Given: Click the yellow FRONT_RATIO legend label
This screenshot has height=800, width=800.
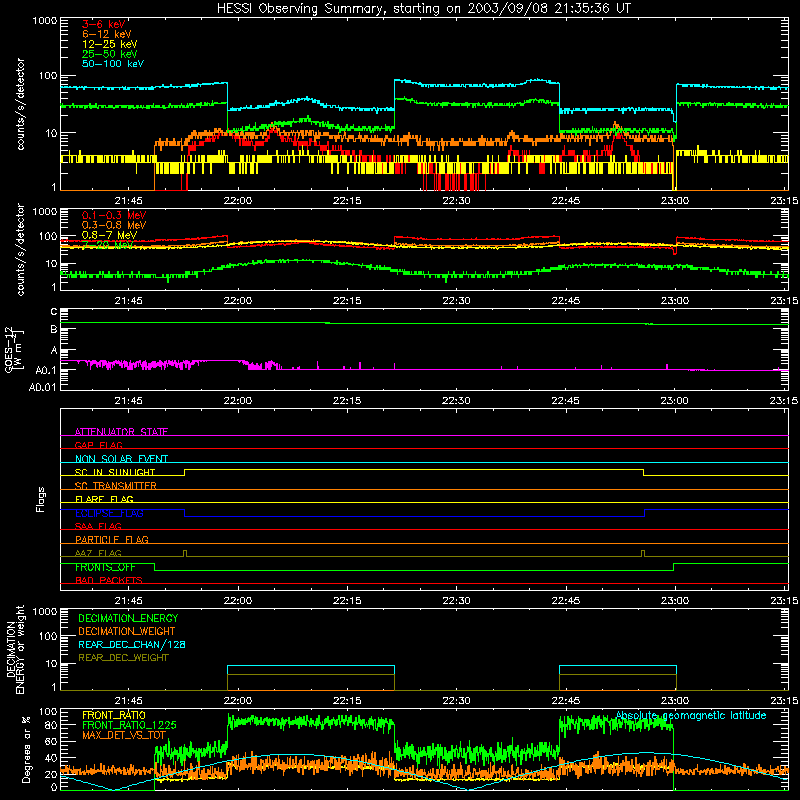Looking at the screenshot, I should pyautogui.click(x=114, y=715).
